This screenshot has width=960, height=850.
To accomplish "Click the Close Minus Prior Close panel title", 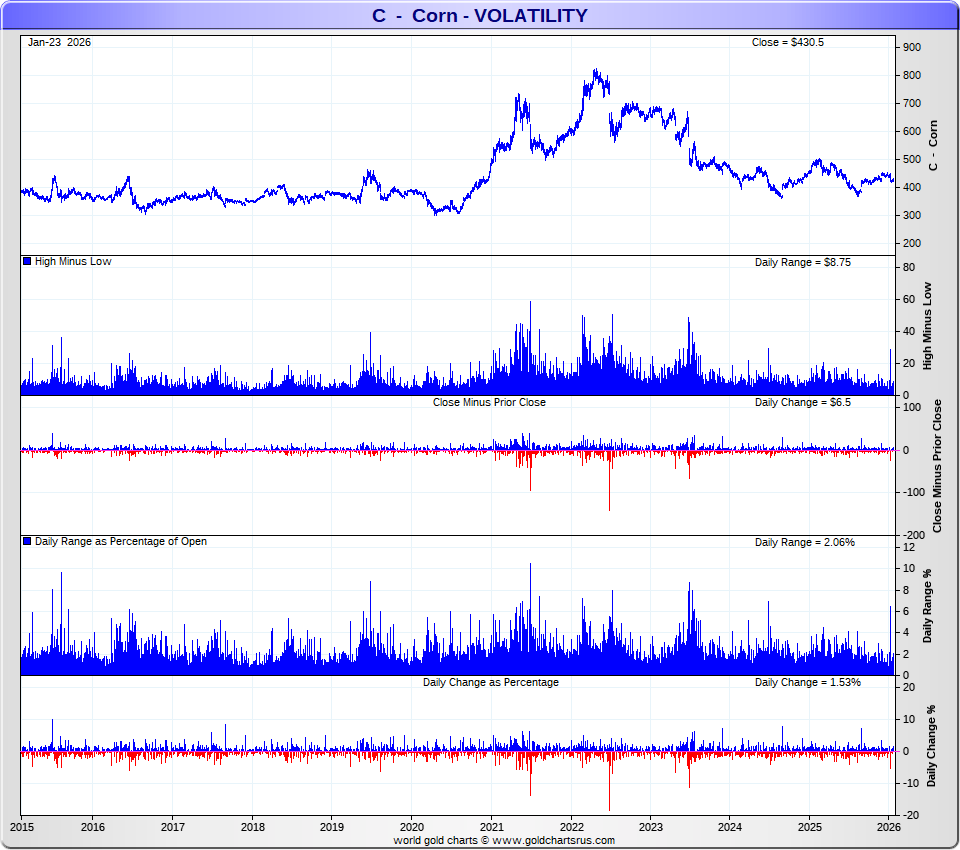I will coord(489,402).
